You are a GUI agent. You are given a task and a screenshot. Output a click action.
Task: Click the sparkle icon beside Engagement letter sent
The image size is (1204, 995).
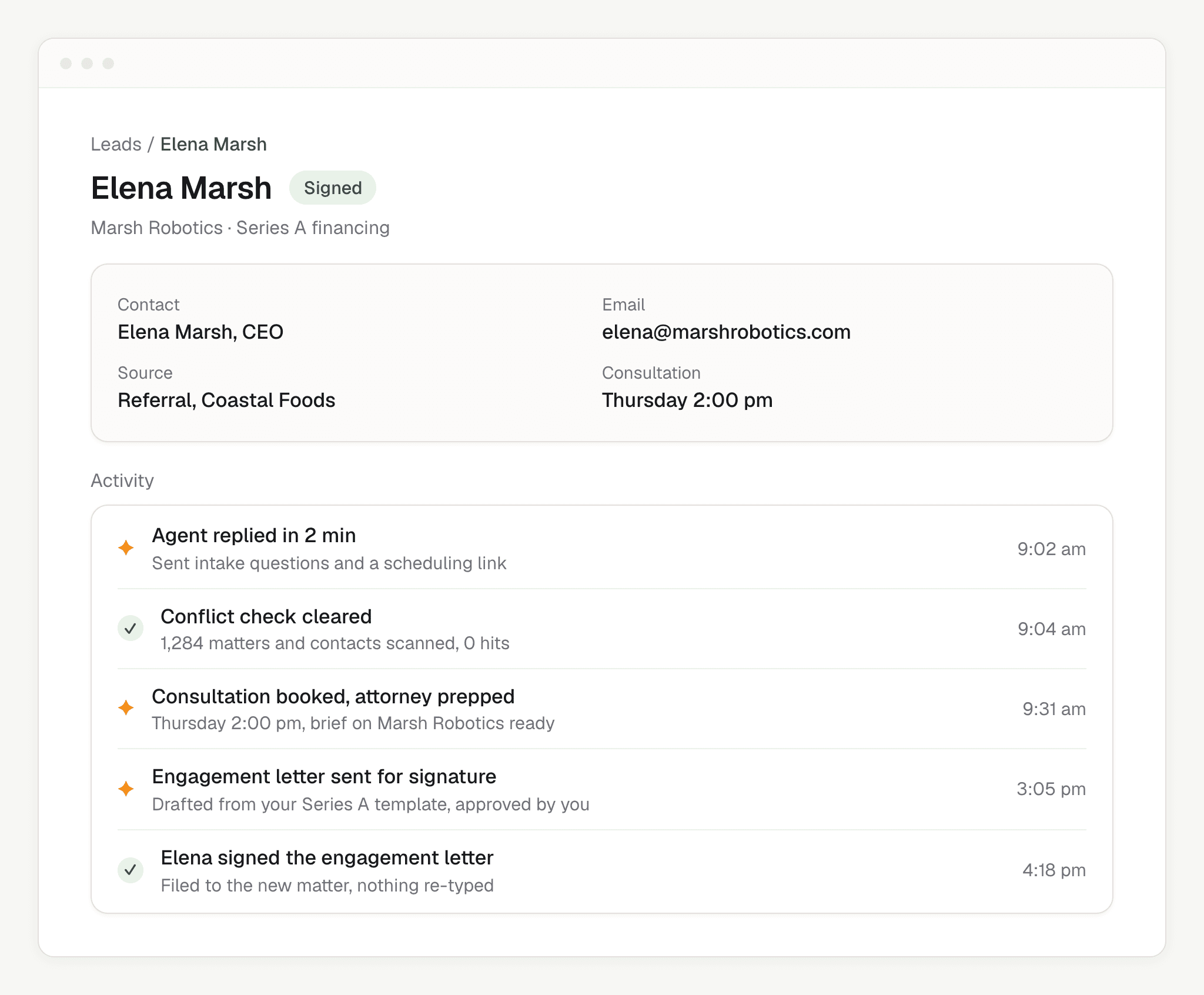(126, 789)
